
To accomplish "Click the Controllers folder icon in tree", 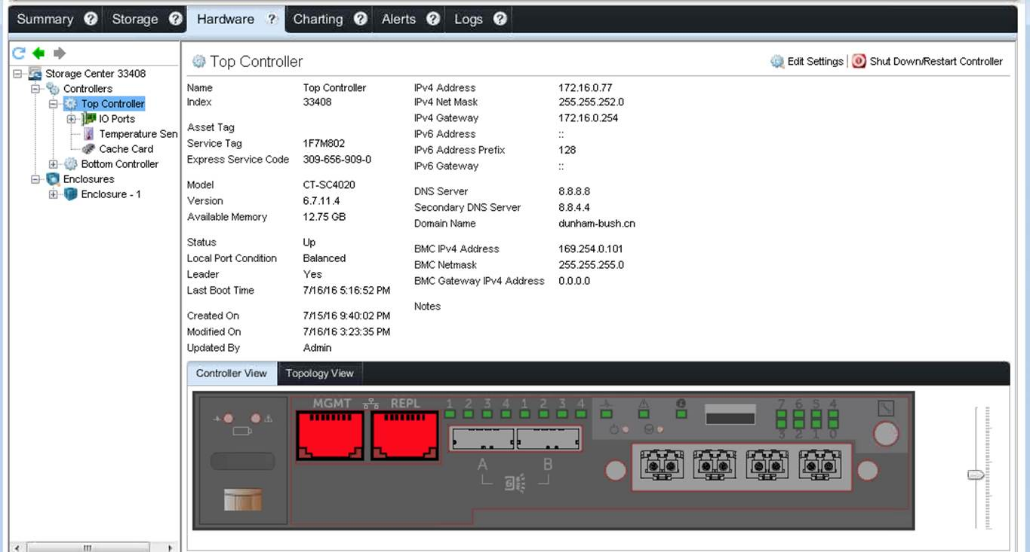I will [53, 89].
